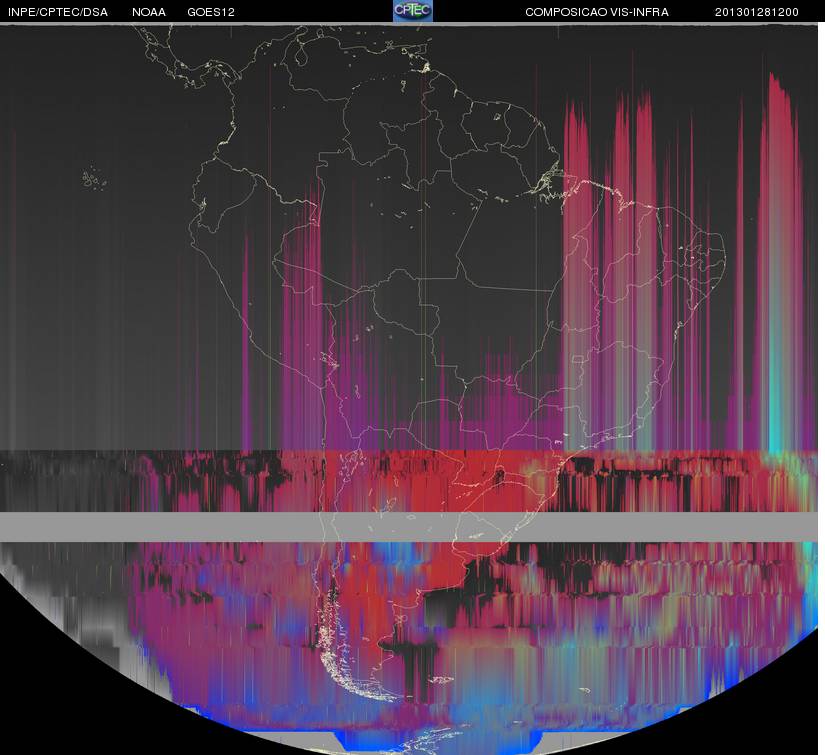Click the GOES12 satellite label

click(x=211, y=12)
